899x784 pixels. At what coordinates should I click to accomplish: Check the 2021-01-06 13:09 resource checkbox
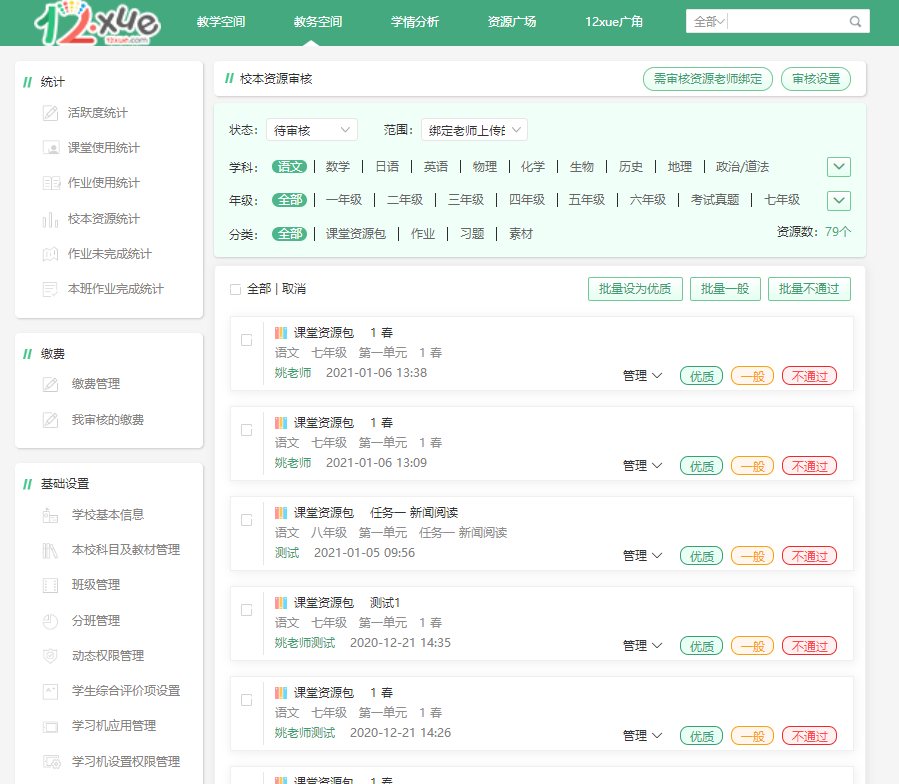click(x=247, y=430)
